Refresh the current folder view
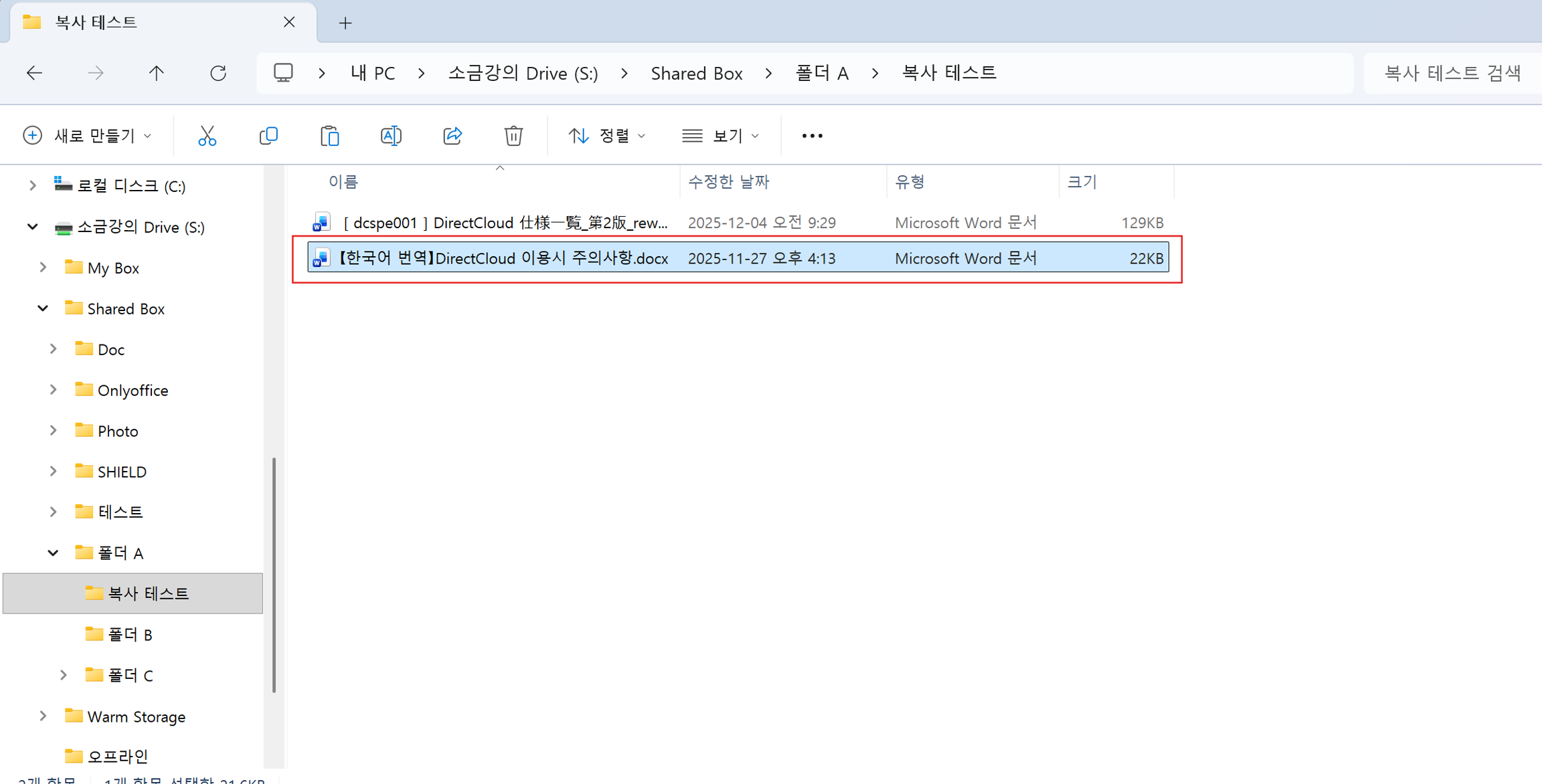The image size is (1542, 784). coord(218,73)
